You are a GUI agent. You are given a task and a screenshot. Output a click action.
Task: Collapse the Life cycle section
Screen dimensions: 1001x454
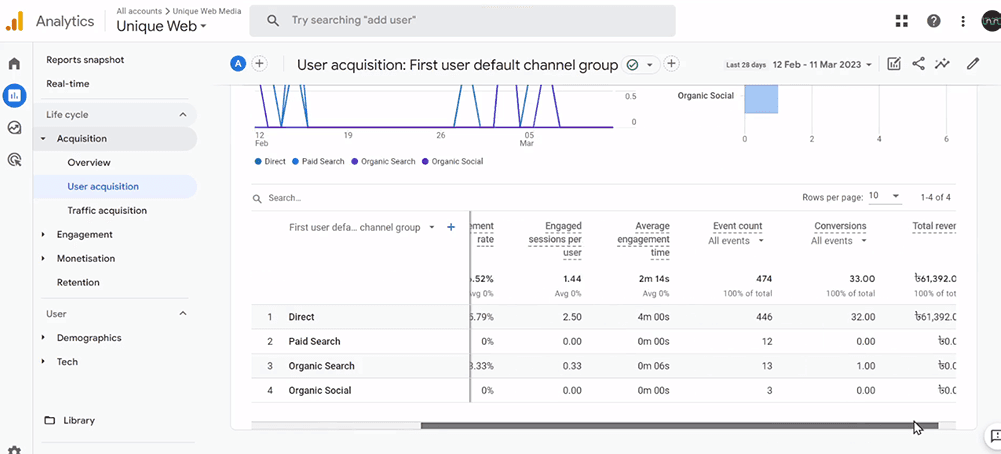[182, 115]
